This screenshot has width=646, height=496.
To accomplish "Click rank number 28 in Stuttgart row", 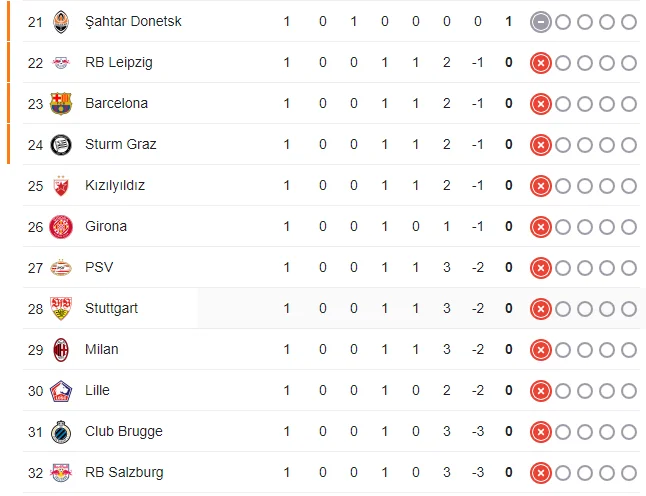I will [x=35, y=308].
